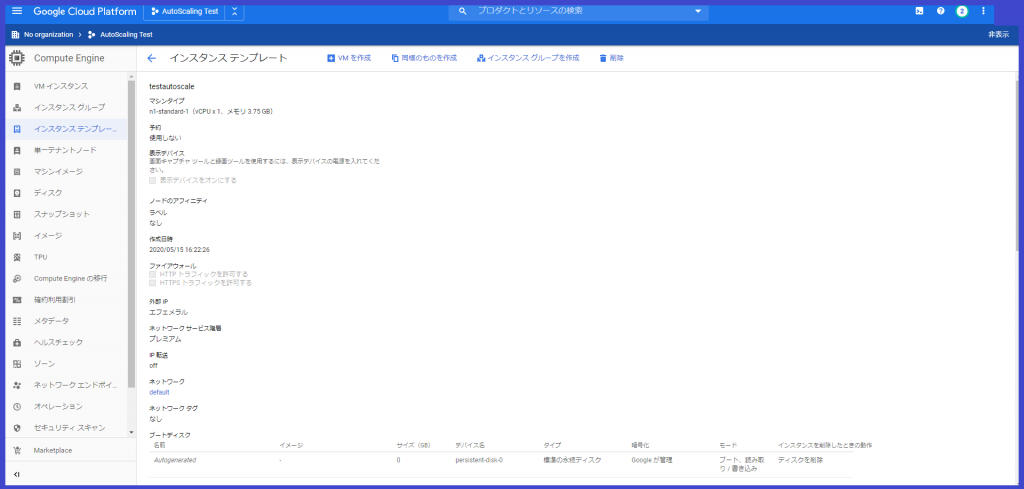Activate Cloud Shell icon

click(x=919, y=11)
